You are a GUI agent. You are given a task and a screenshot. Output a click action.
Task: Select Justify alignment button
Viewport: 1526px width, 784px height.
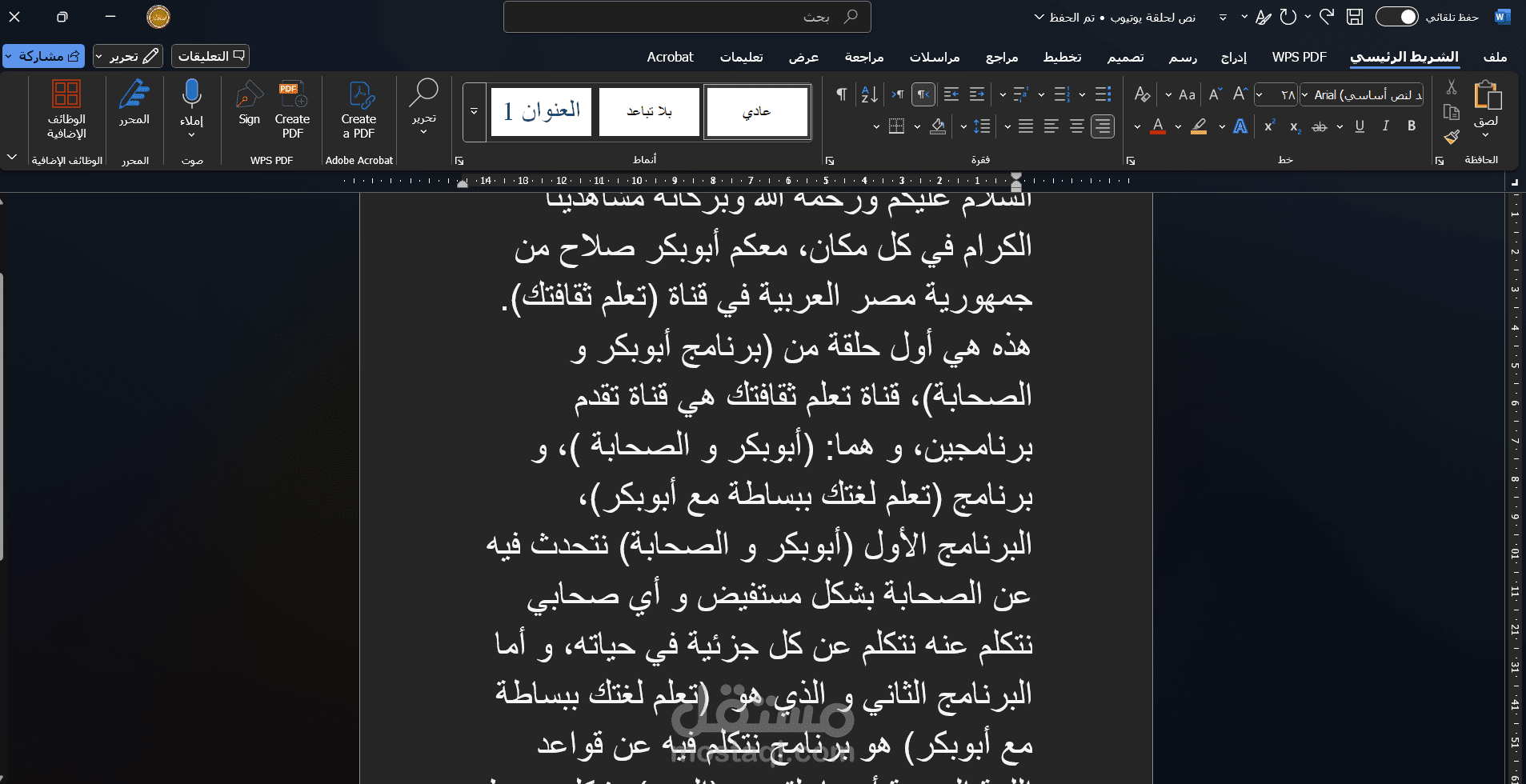click(1026, 126)
